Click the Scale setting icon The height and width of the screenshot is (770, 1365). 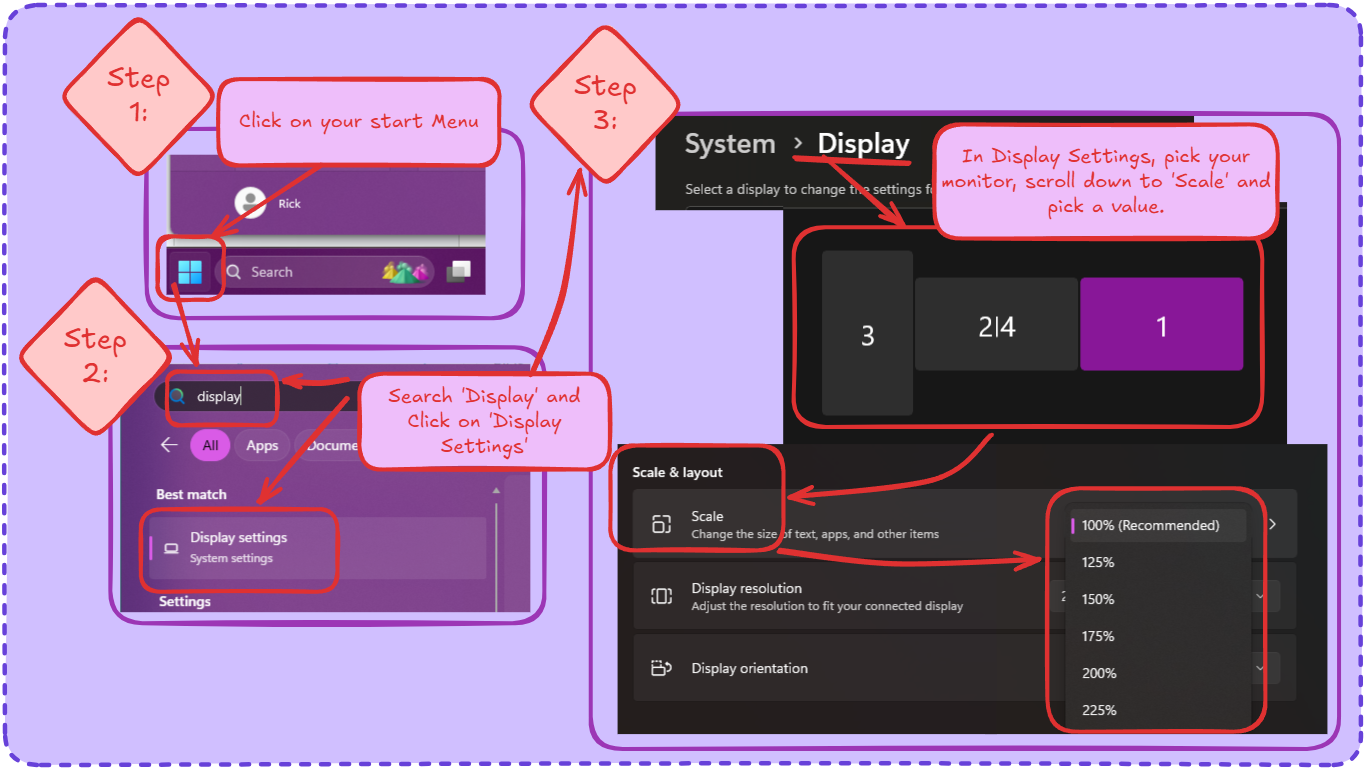click(661, 524)
